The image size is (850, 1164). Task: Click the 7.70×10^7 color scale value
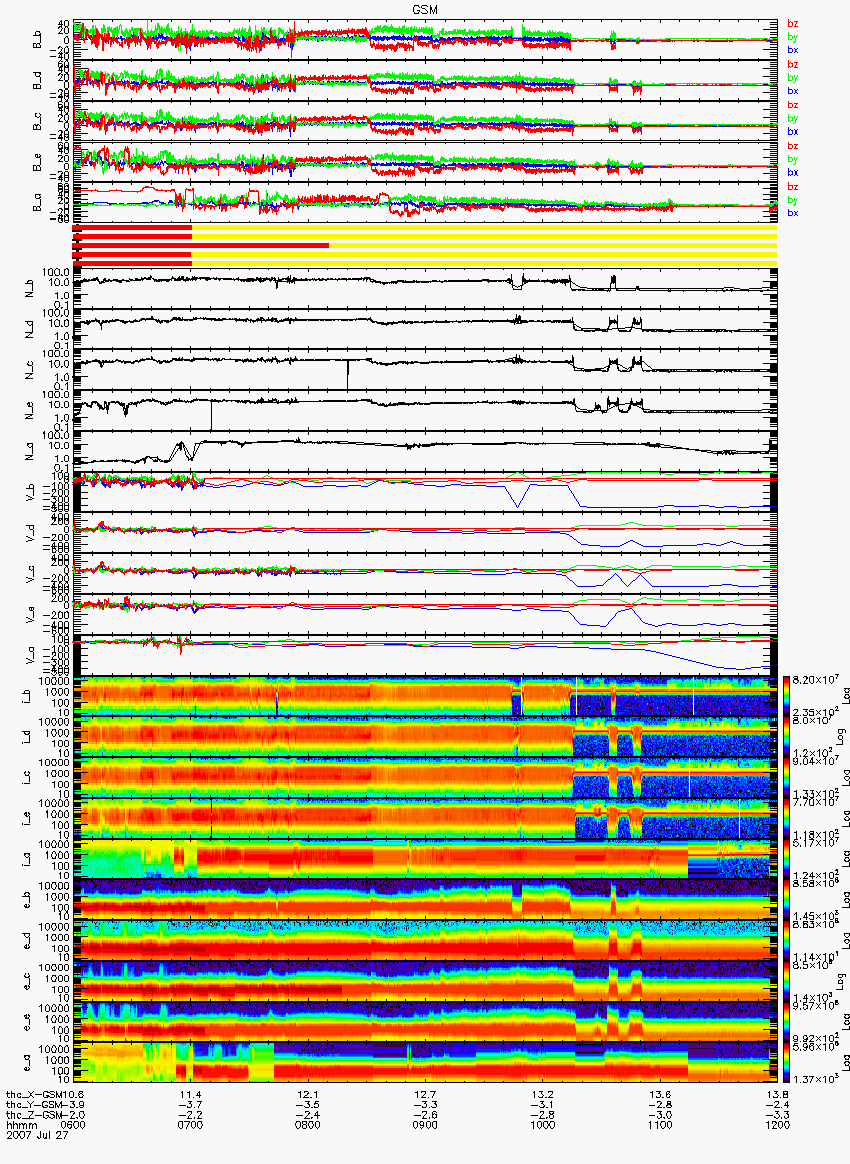tap(814, 802)
